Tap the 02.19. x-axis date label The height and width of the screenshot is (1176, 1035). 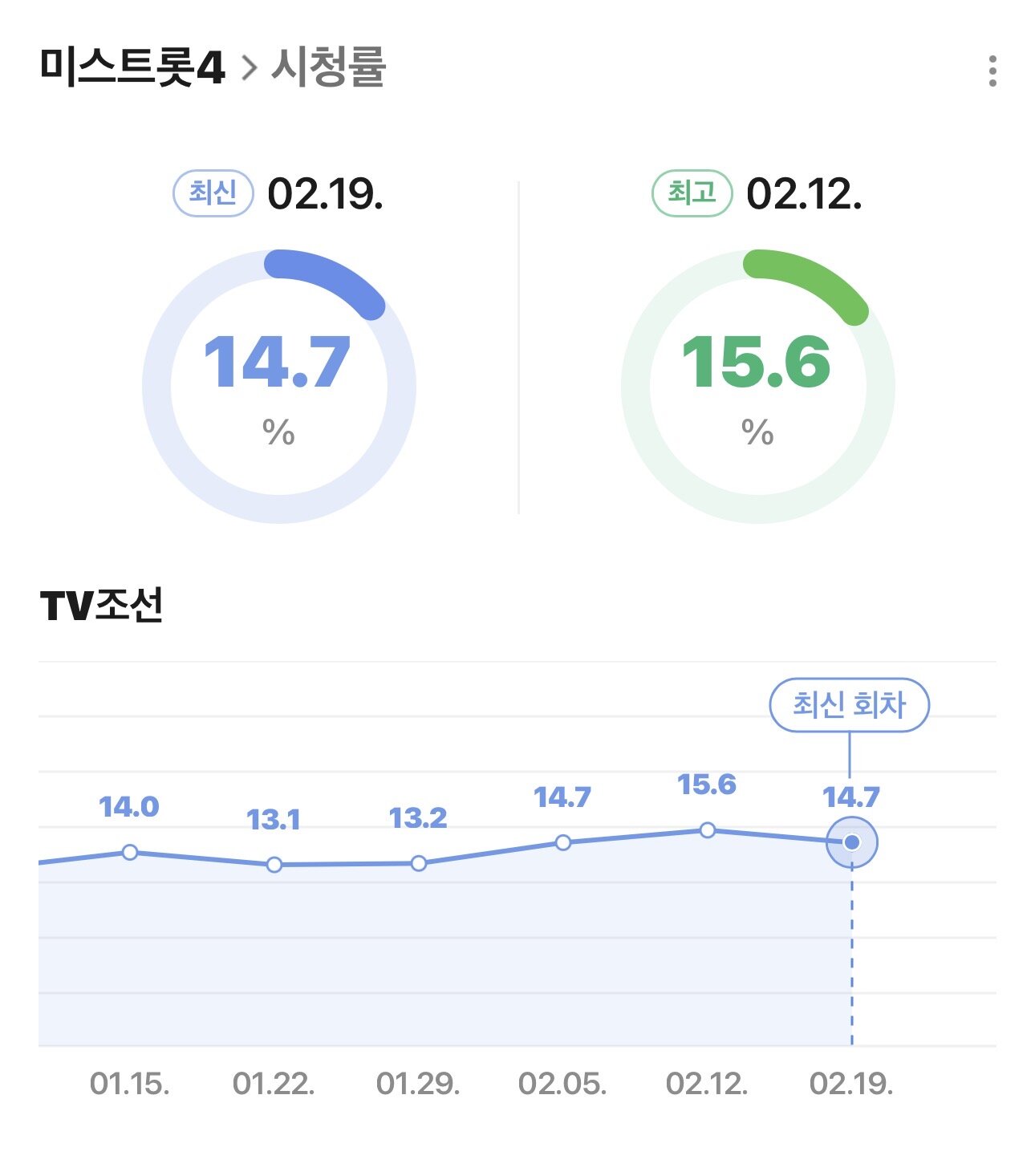851,1084
